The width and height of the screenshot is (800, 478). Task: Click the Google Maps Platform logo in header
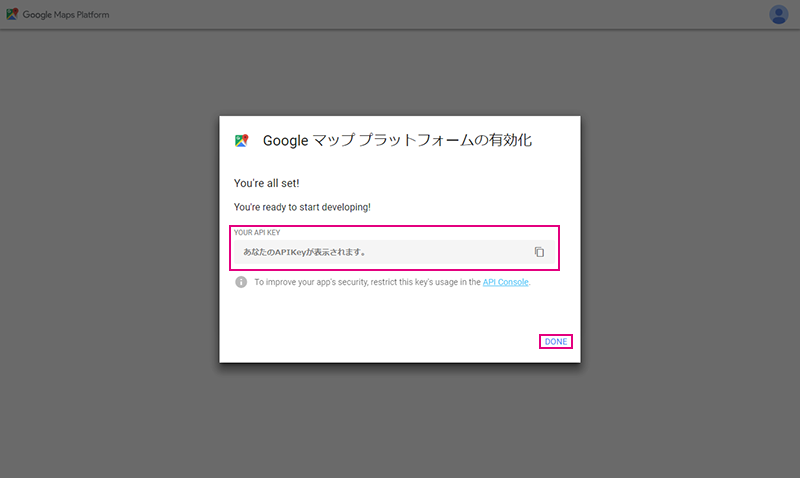(x=12, y=14)
